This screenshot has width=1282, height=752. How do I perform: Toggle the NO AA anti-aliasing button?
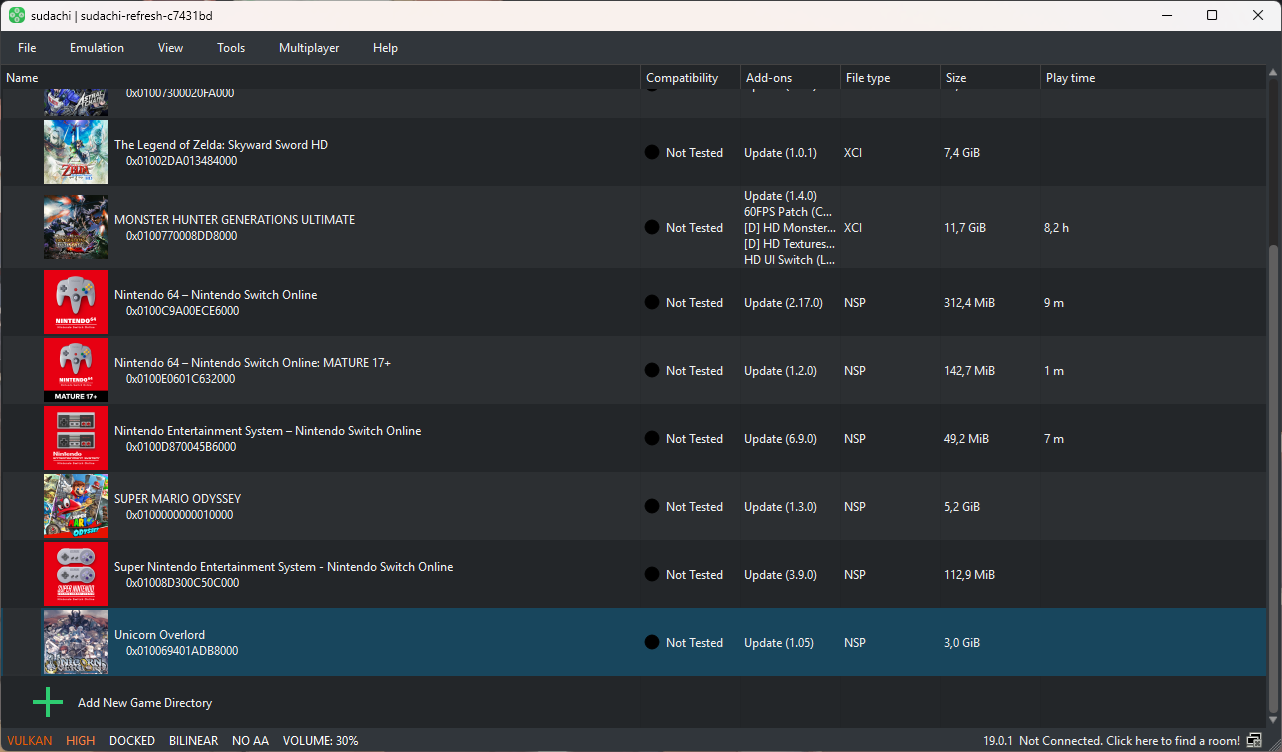click(250, 741)
